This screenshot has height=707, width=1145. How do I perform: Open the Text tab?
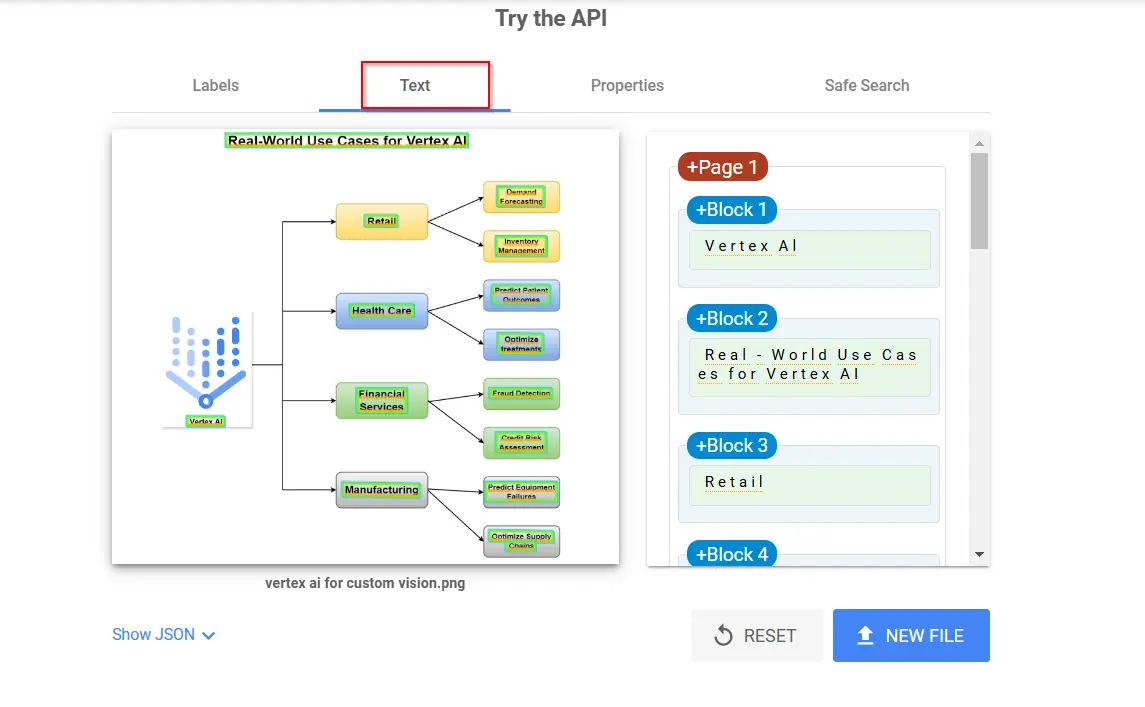tap(415, 86)
